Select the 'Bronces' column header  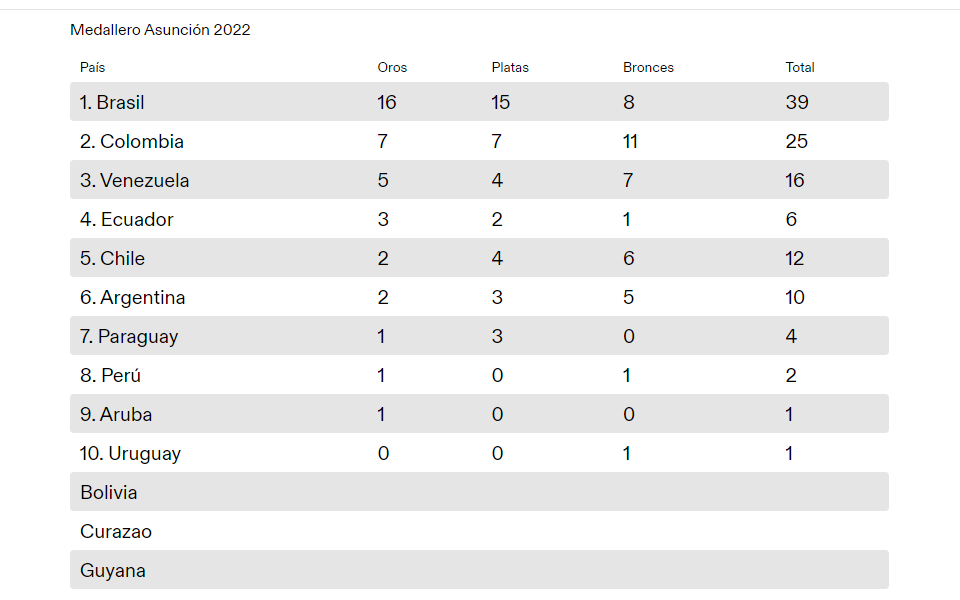coord(648,68)
